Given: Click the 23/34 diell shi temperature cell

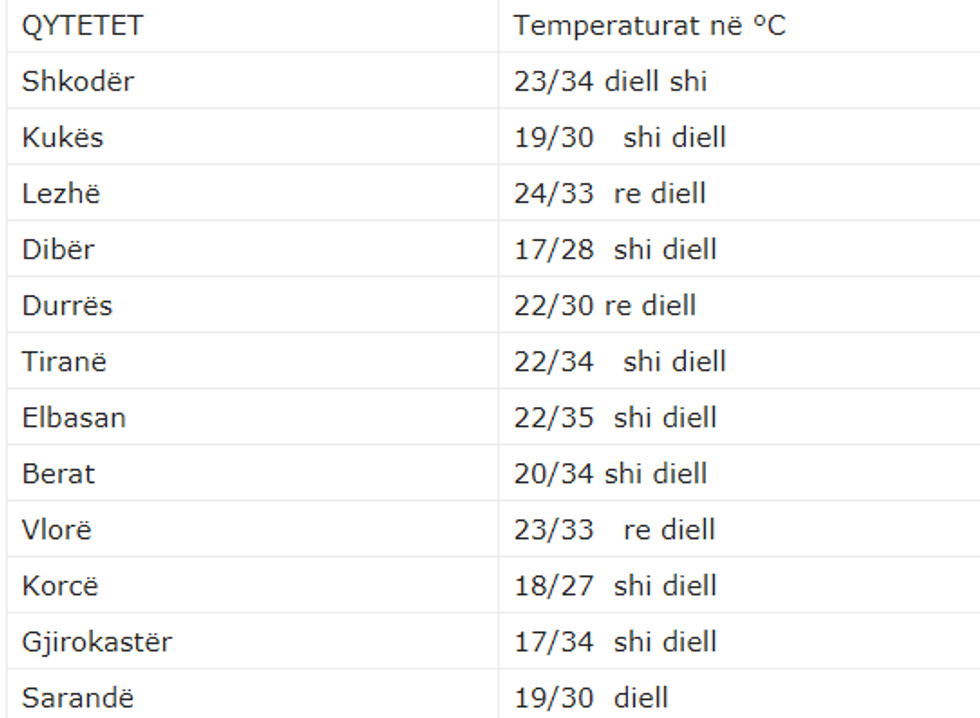Looking at the screenshot, I should [x=610, y=81].
